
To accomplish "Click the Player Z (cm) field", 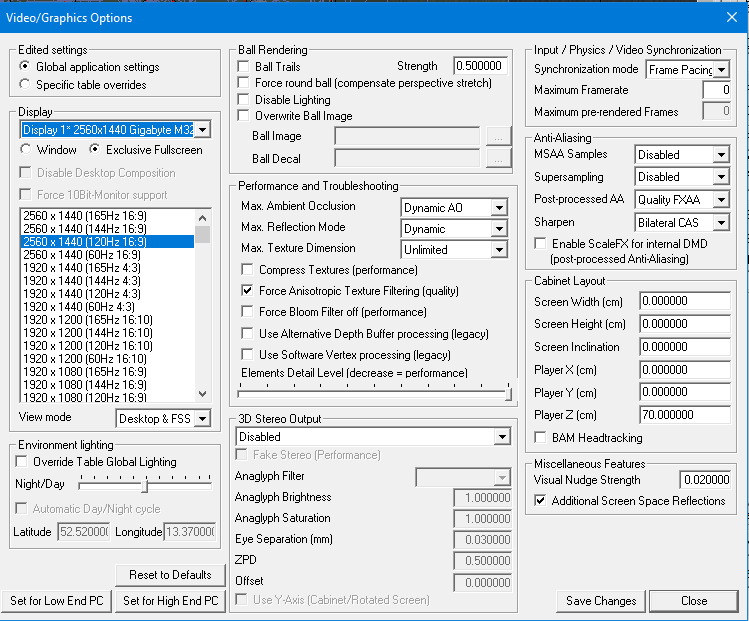I will [x=685, y=415].
